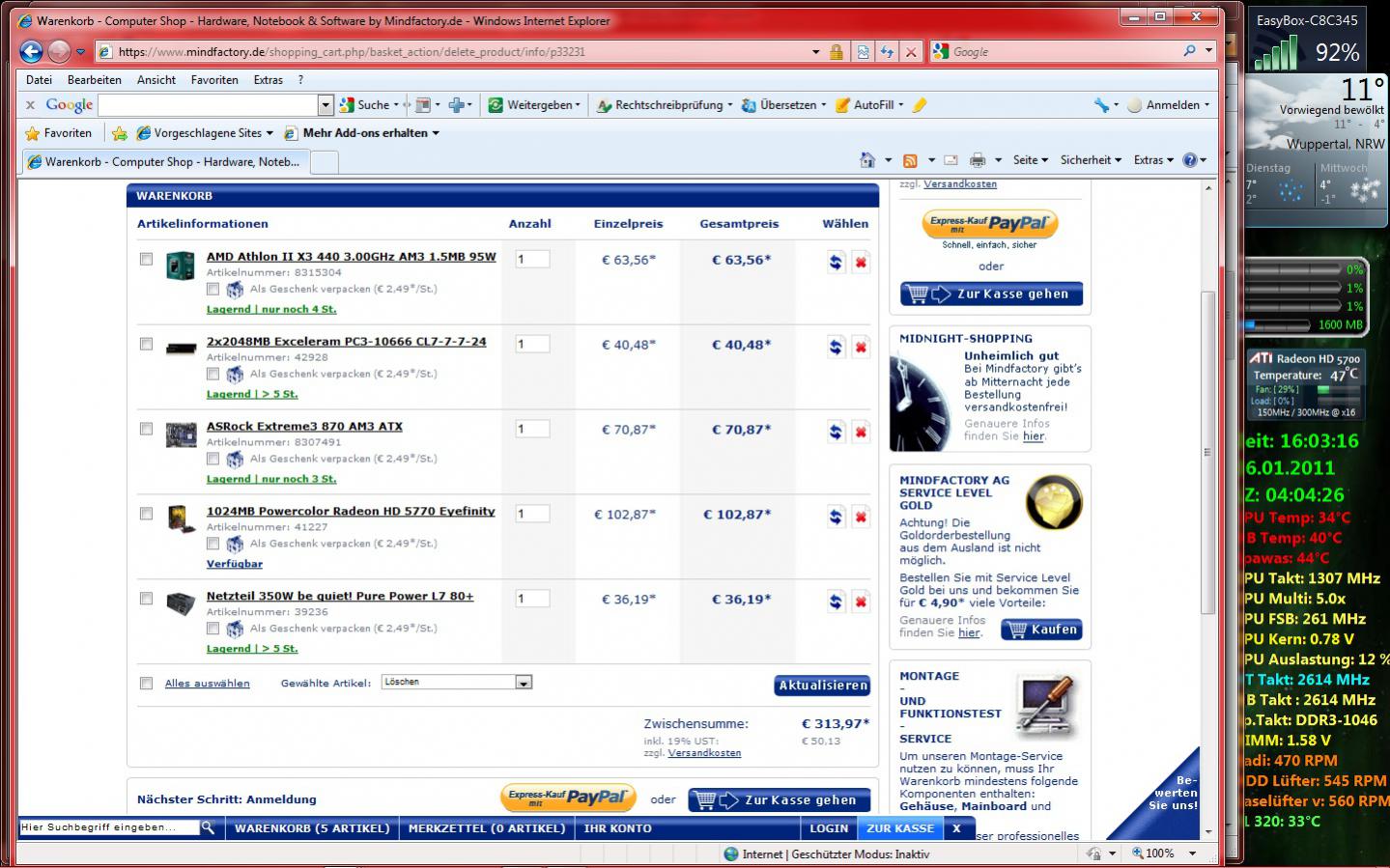
Task: Click the Versandkosten link under Zwischensumme
Action: 704,753
